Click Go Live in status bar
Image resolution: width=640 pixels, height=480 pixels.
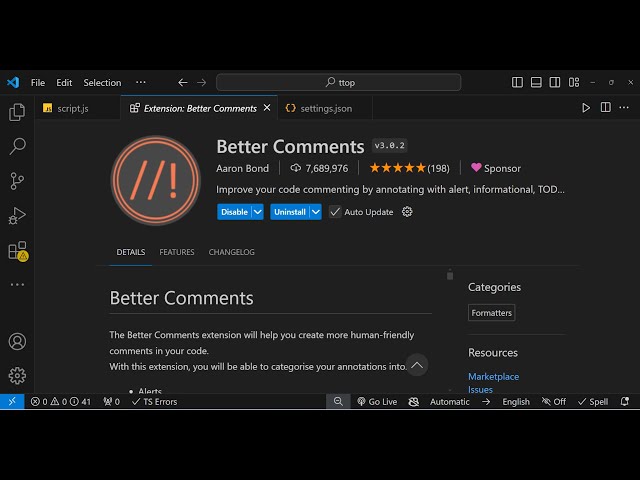tap(376, 402)
